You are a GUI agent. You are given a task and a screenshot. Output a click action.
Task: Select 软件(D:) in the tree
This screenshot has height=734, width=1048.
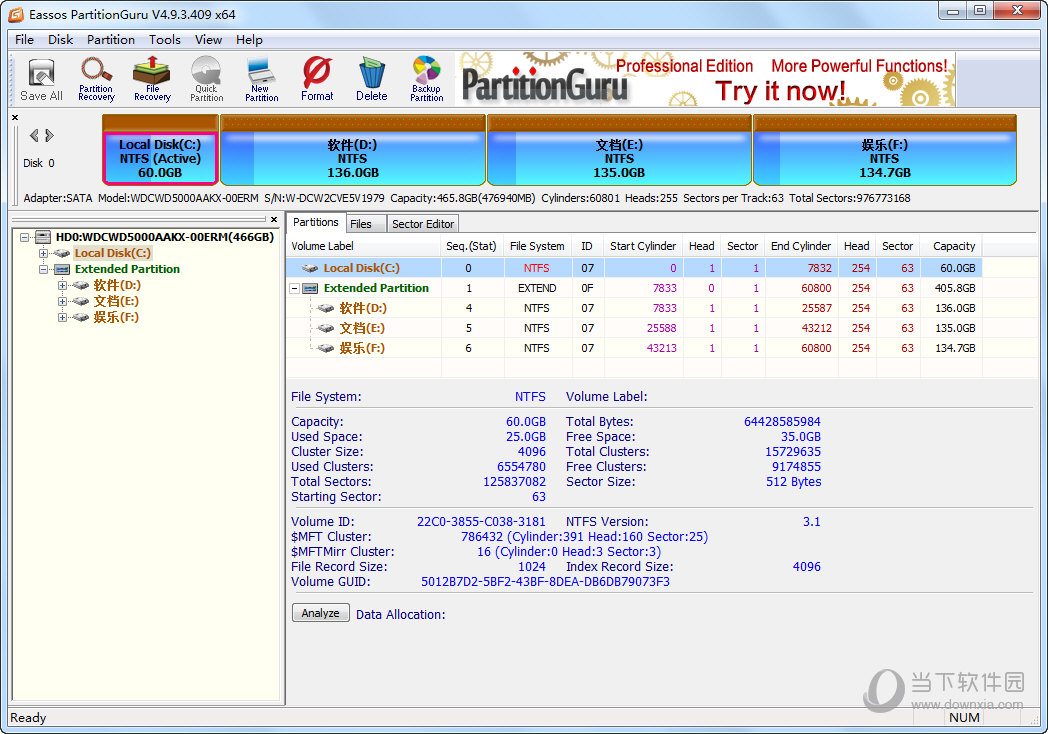click(x=117, y=285)
